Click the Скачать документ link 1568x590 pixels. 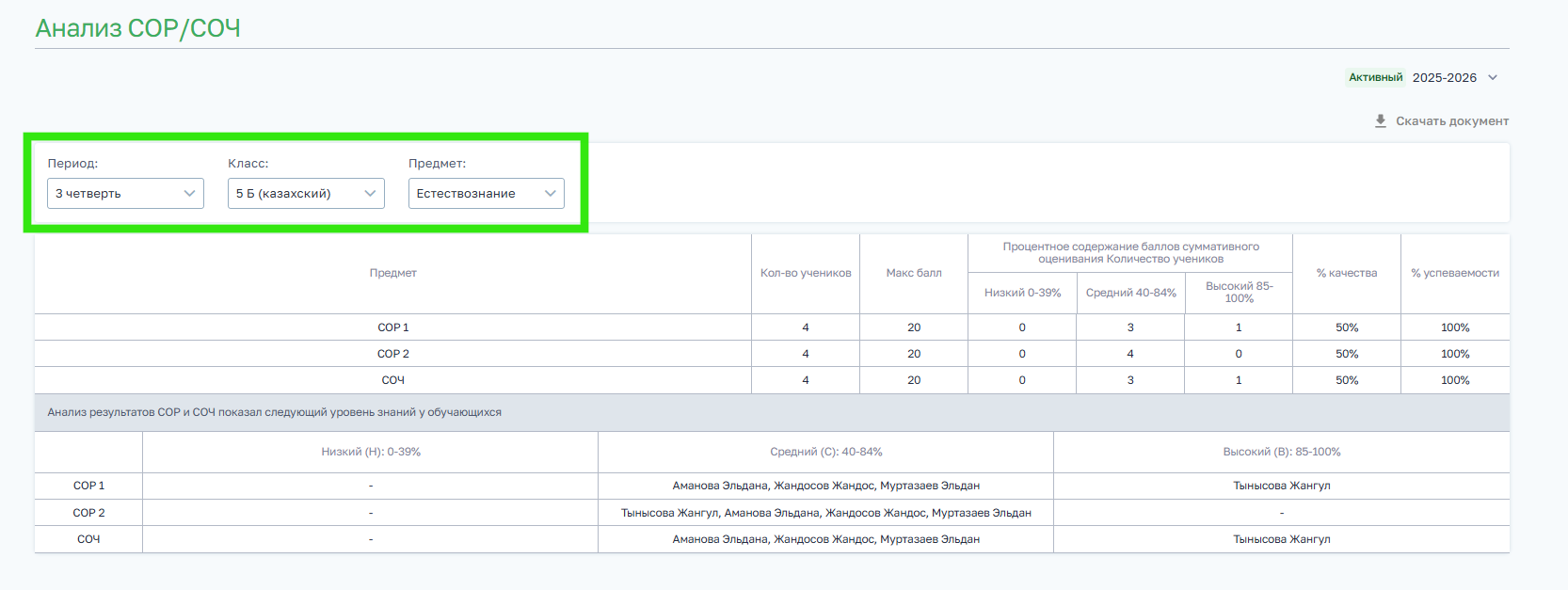click(1451, 121)
